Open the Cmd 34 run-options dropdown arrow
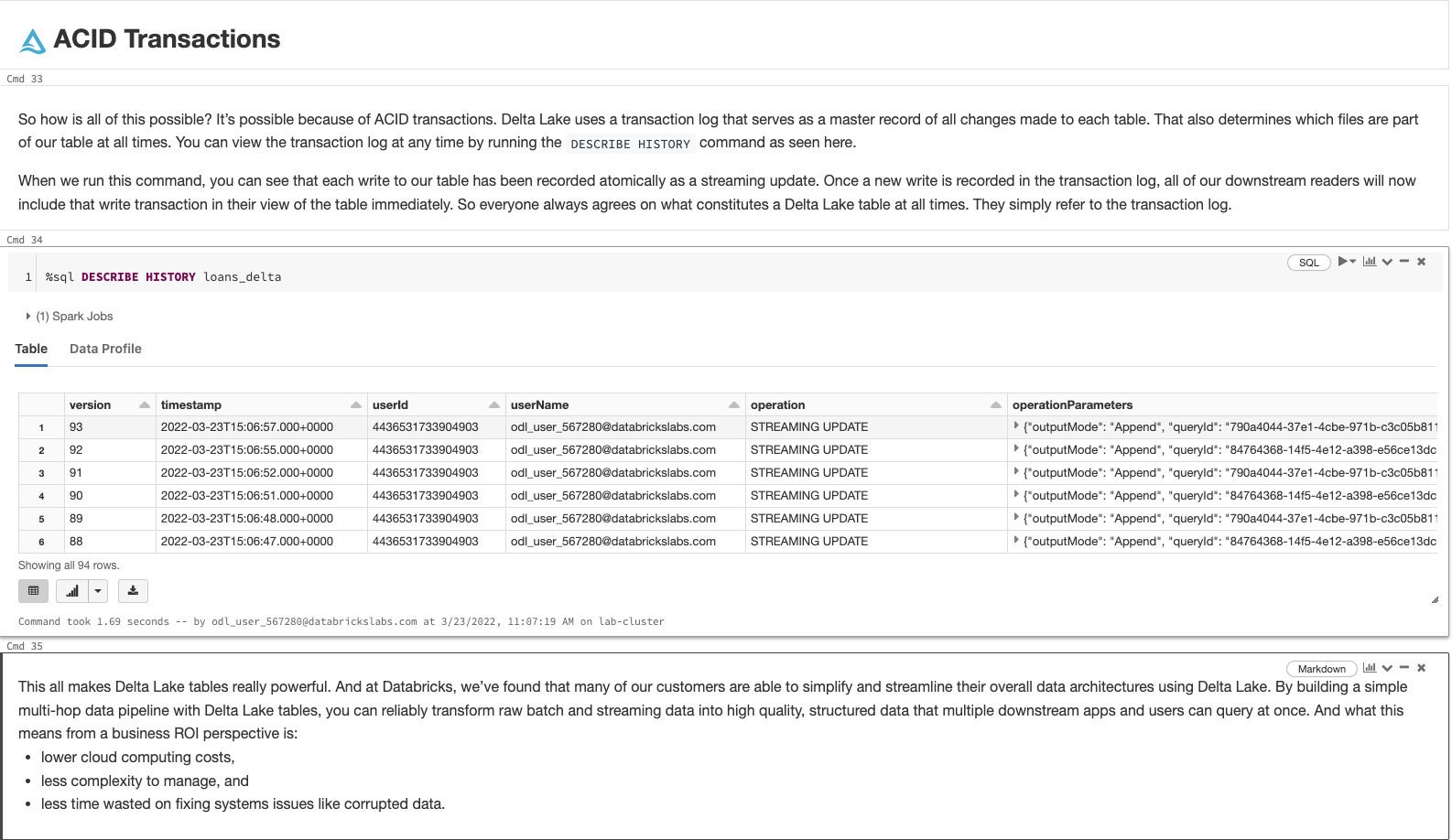 click(x=1353, y=263)
